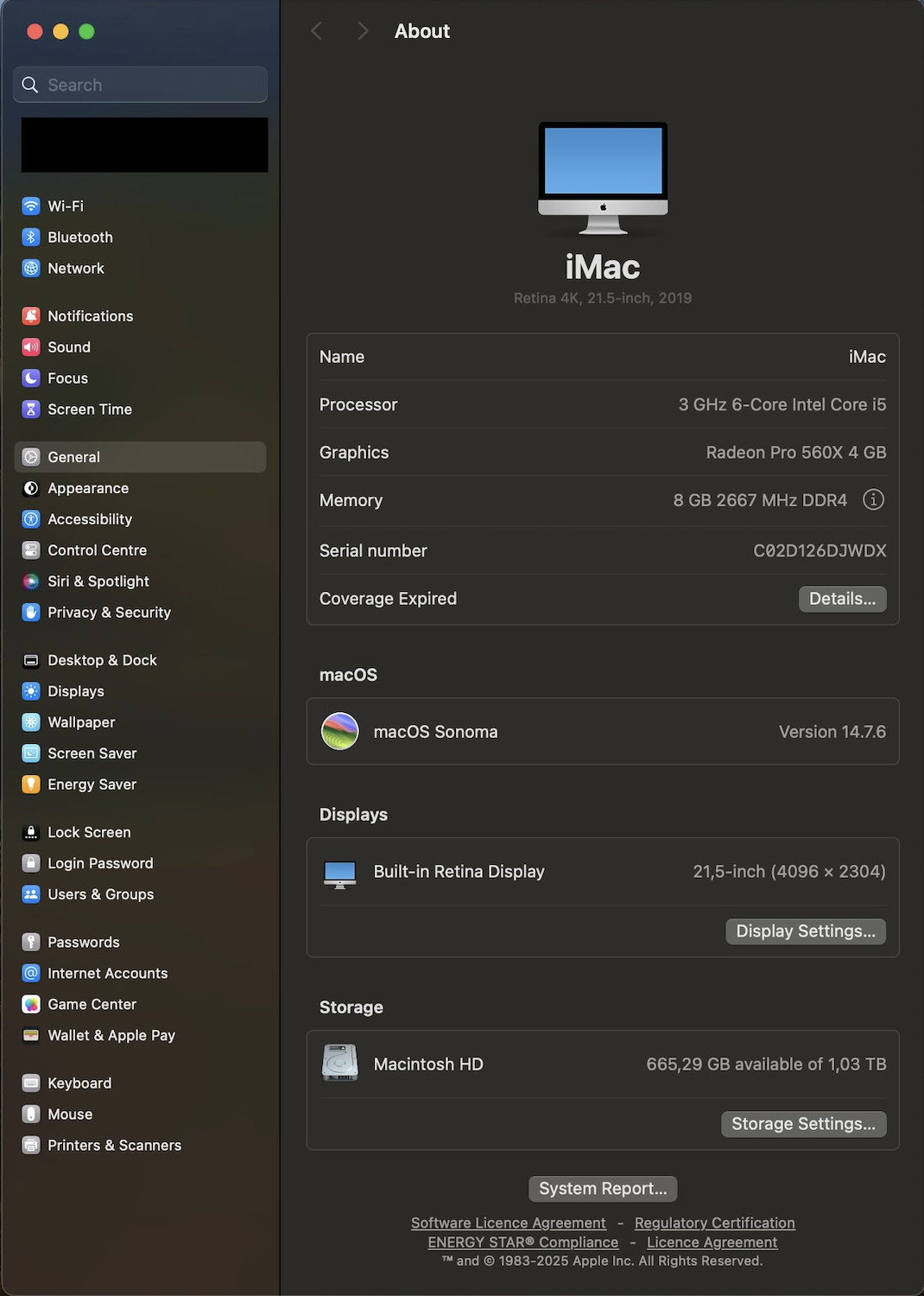
Task: Select the Control Centre icon
Action: pos(31,550)
